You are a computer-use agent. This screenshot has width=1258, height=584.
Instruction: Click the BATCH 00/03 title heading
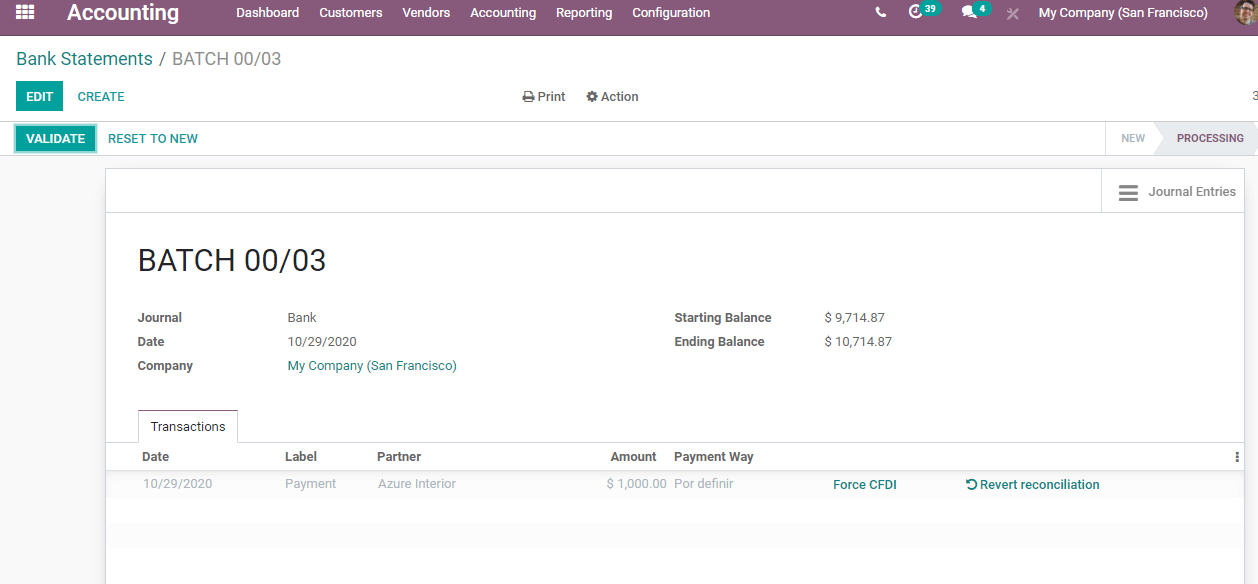[x=232, y=261]
